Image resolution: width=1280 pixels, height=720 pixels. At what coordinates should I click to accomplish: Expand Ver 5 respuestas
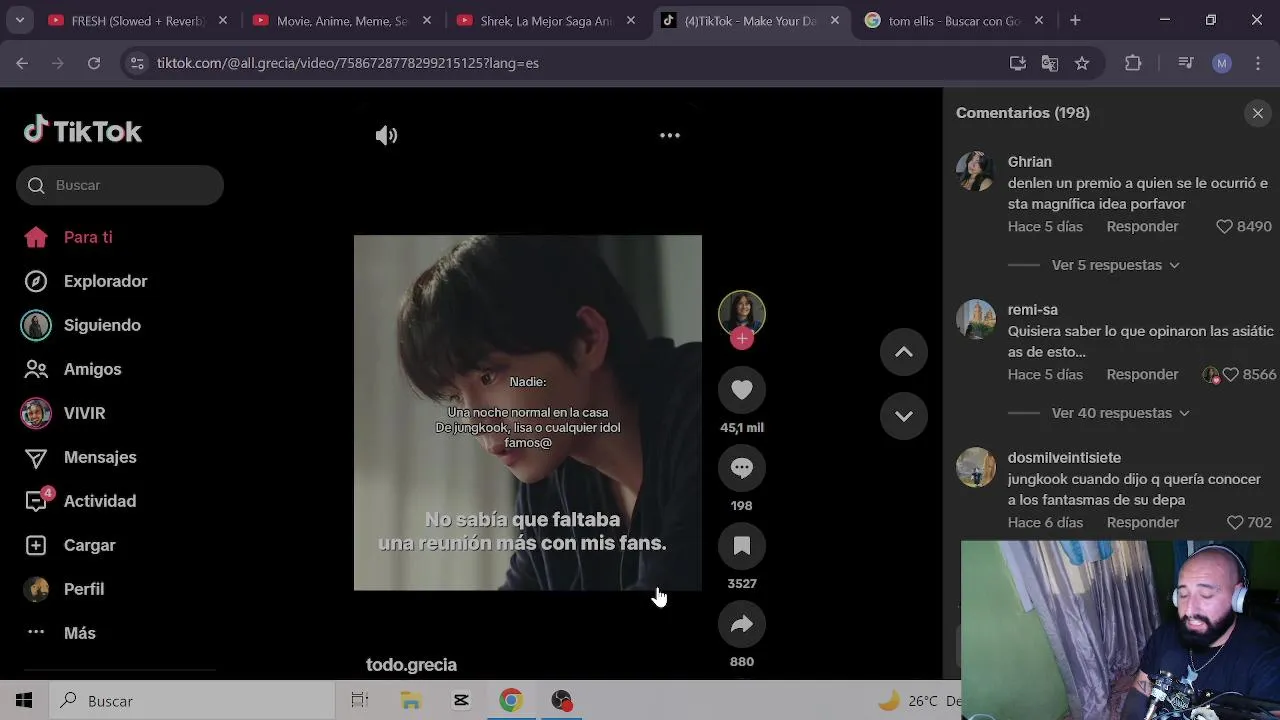(x=1115, y=265)
